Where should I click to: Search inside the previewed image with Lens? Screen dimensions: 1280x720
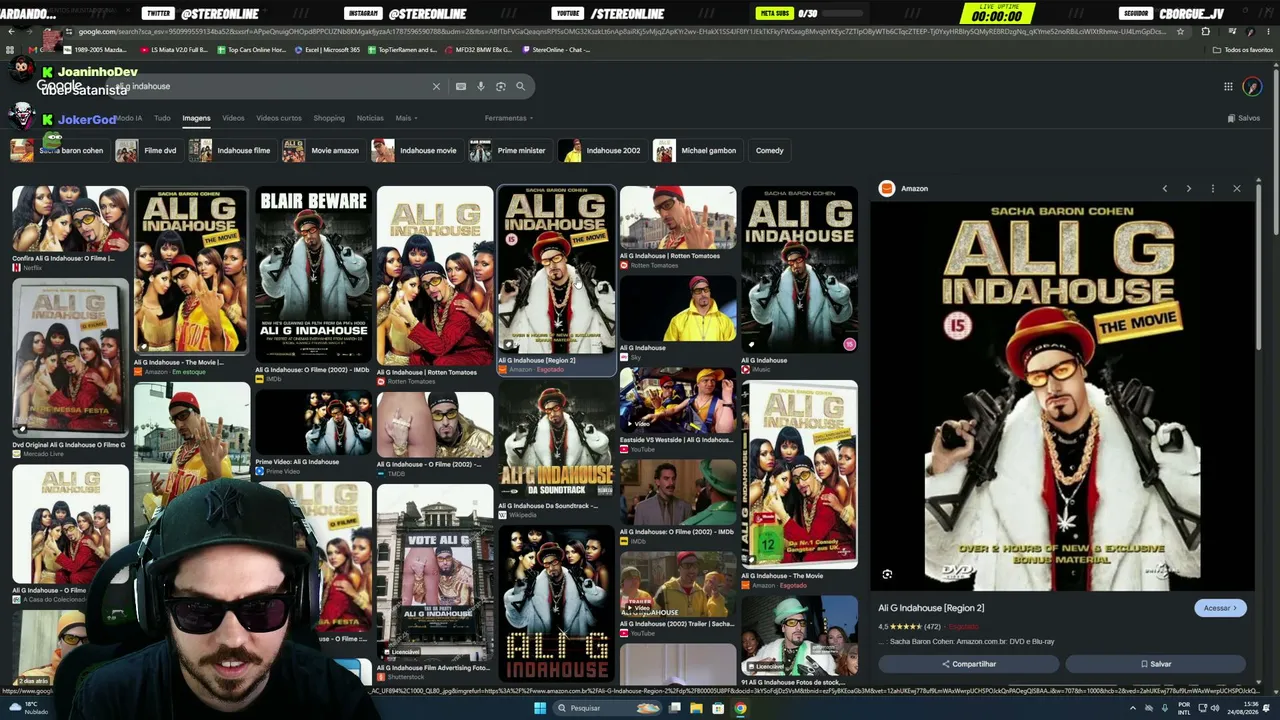[x=887, y=574]
